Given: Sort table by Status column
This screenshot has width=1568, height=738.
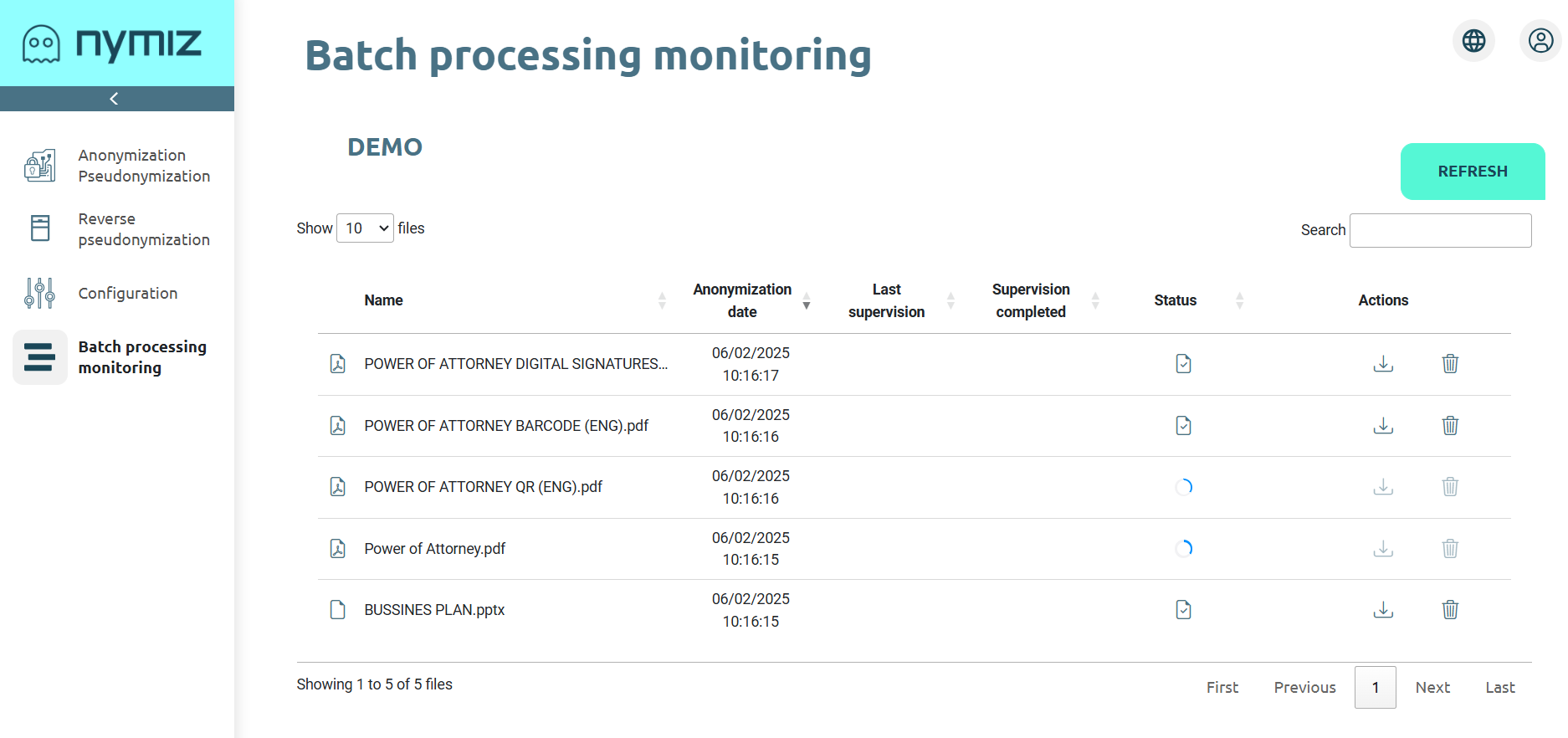Looking at the screenshot, I should pos(1175,300).
